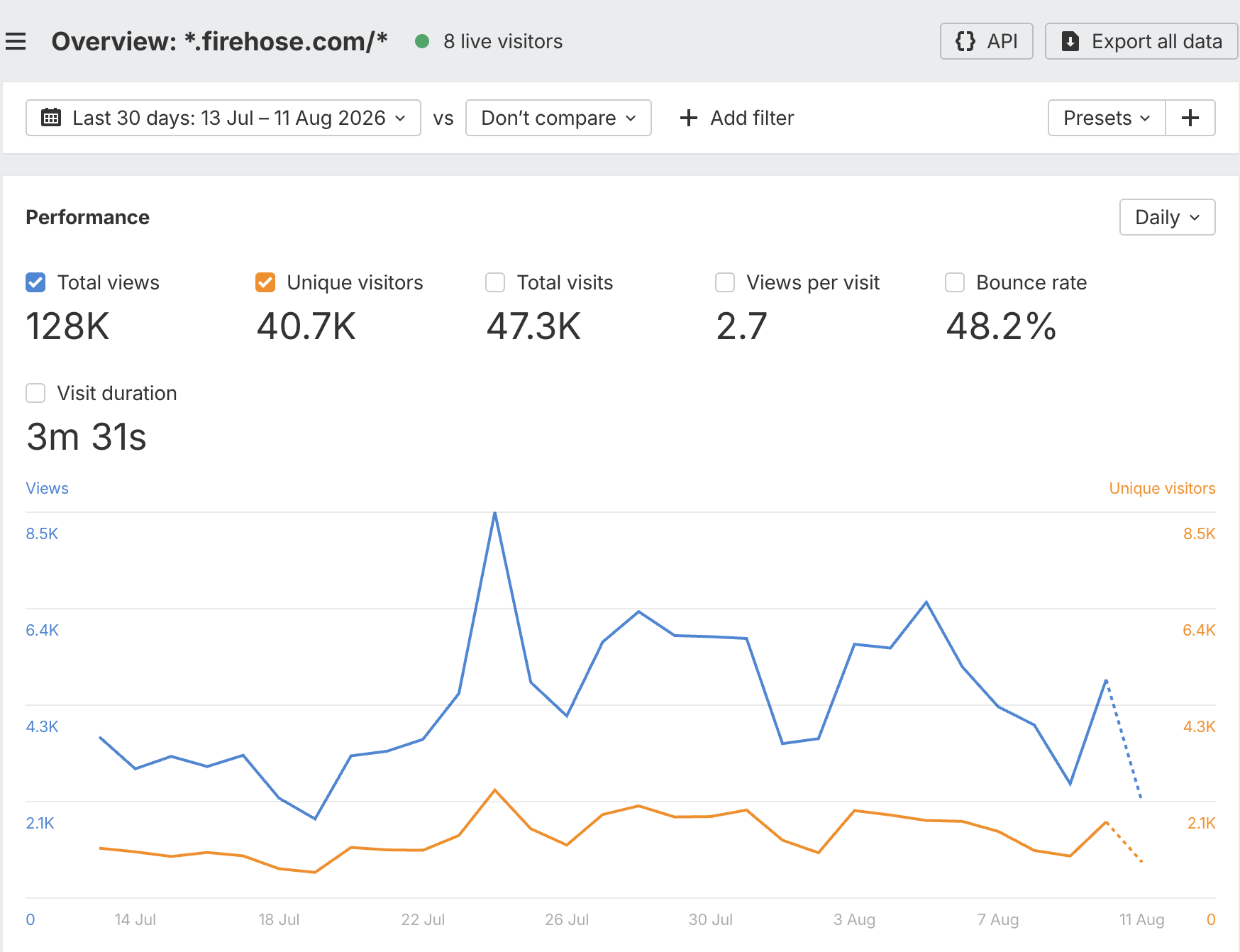Click the 3 Aug x-axis label
1240x952 pixels.
coord(854,919)
